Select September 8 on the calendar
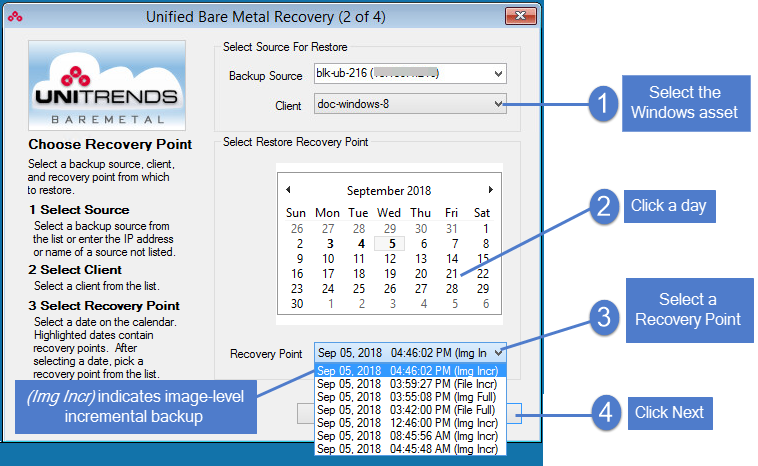758x466 pixels. pos(485,244)
